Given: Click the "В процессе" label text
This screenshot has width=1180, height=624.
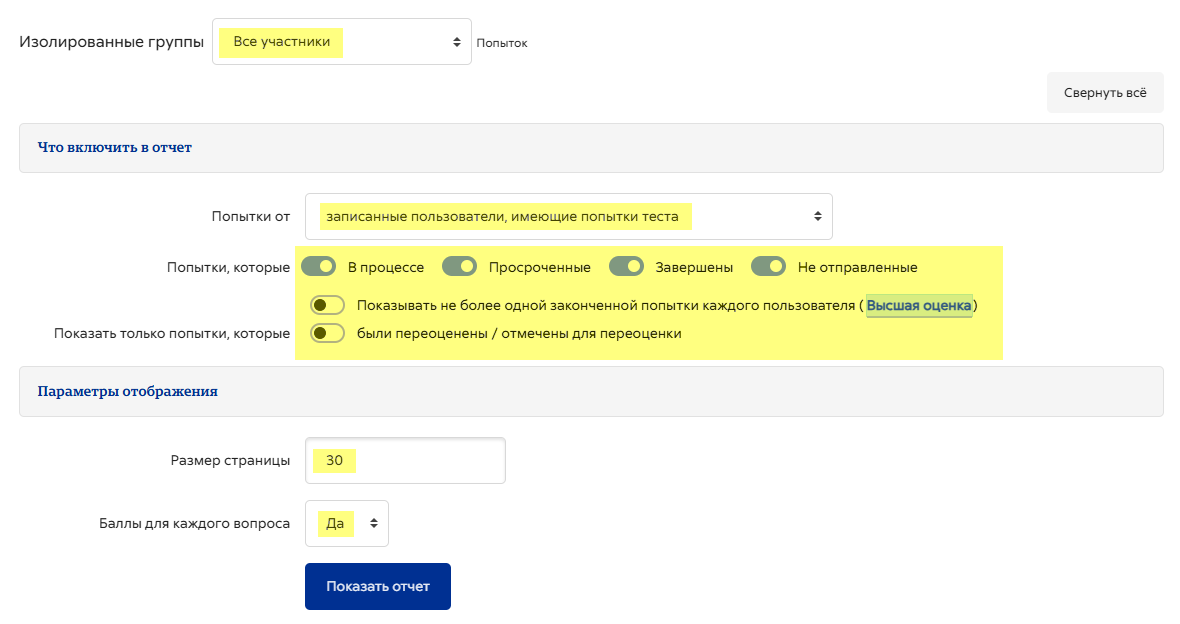Looking at the screenshot, I should (x=385, y=267).
